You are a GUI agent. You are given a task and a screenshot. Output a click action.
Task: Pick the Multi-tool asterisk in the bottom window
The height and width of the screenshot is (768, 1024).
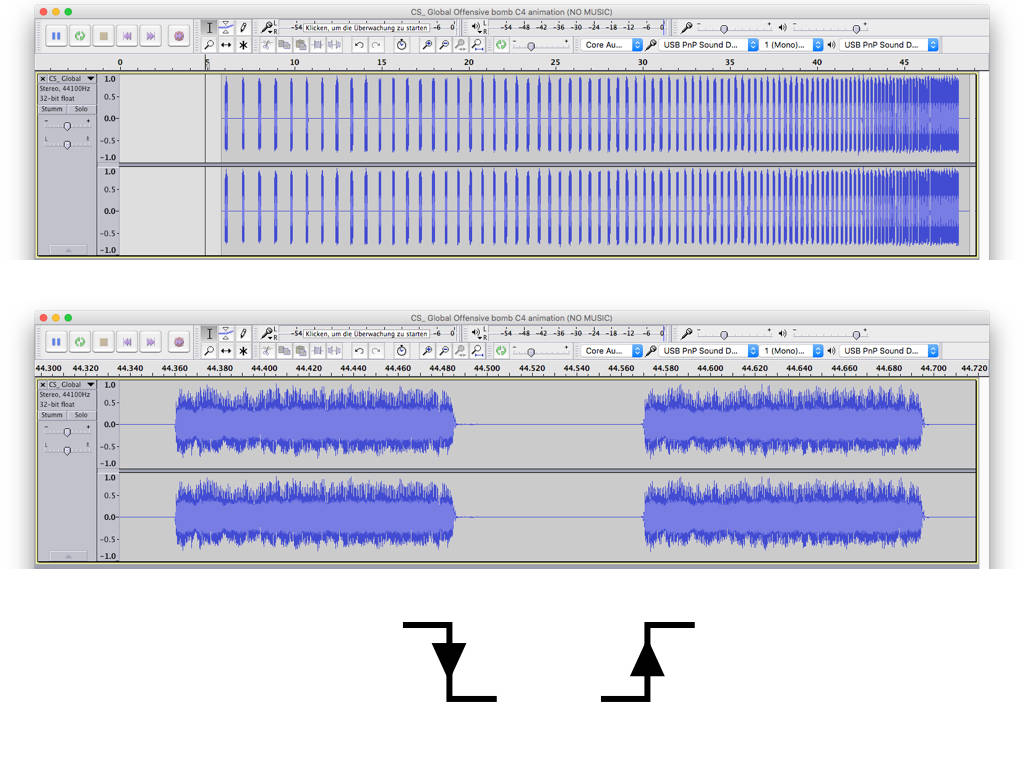(x=243, y=351)
